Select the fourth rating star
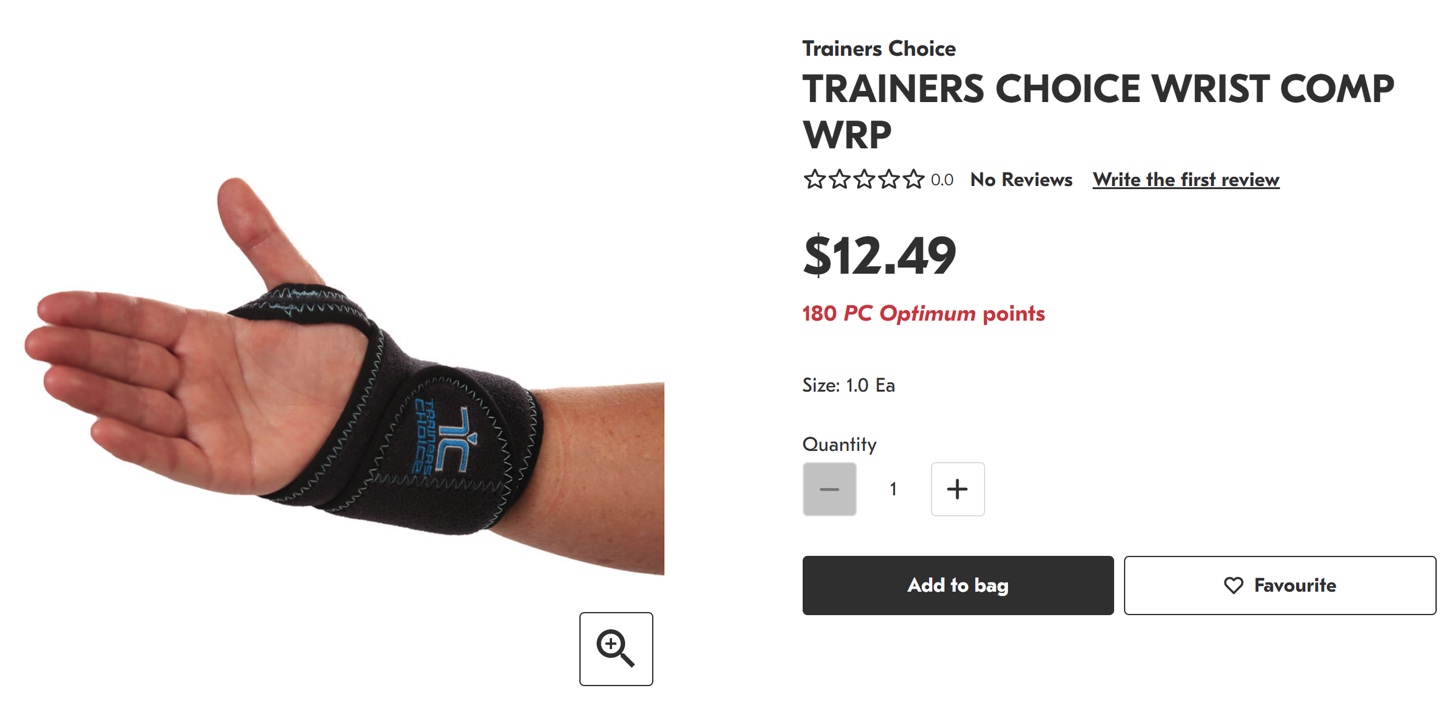The image size is (1440, 724). 889,180
